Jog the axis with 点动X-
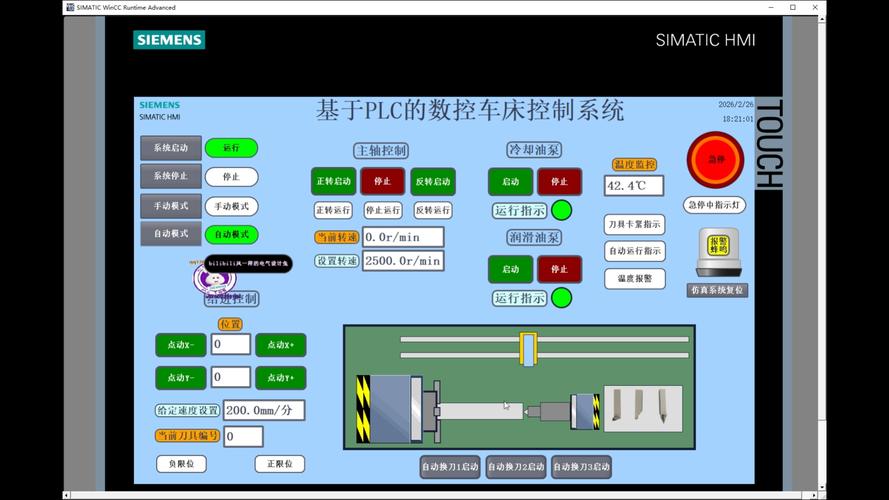Screen dimensions: 889x500 (181, 345)
